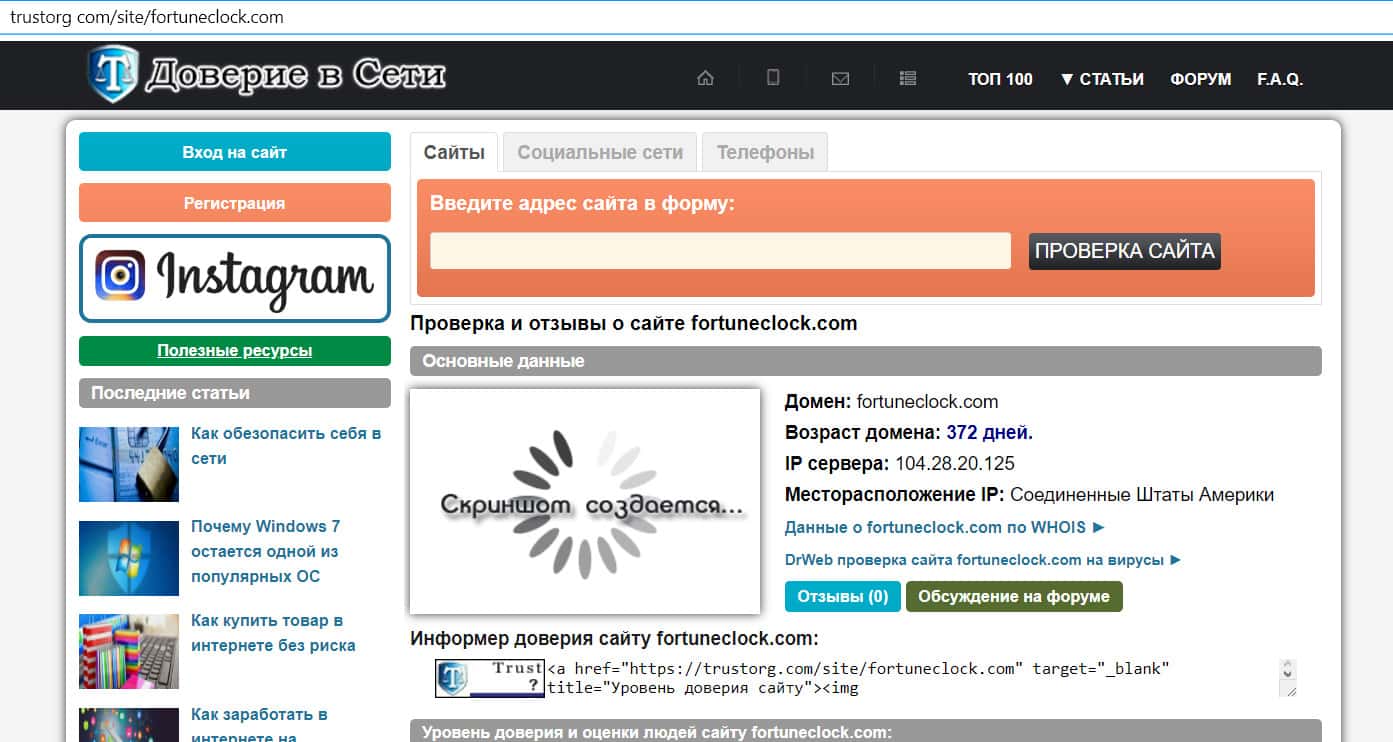
Task: Click the Основные данные section header
Action: pyautogui.click(x=866, y=361)
